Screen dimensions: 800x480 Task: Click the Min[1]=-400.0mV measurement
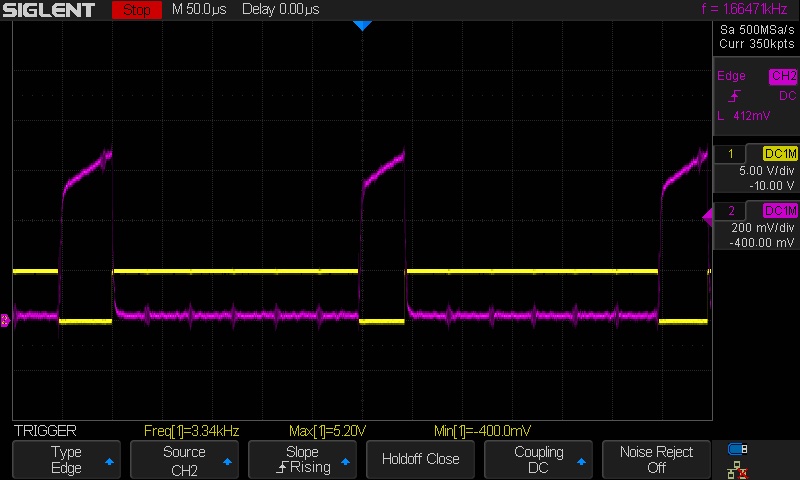(x=482, y=431)
